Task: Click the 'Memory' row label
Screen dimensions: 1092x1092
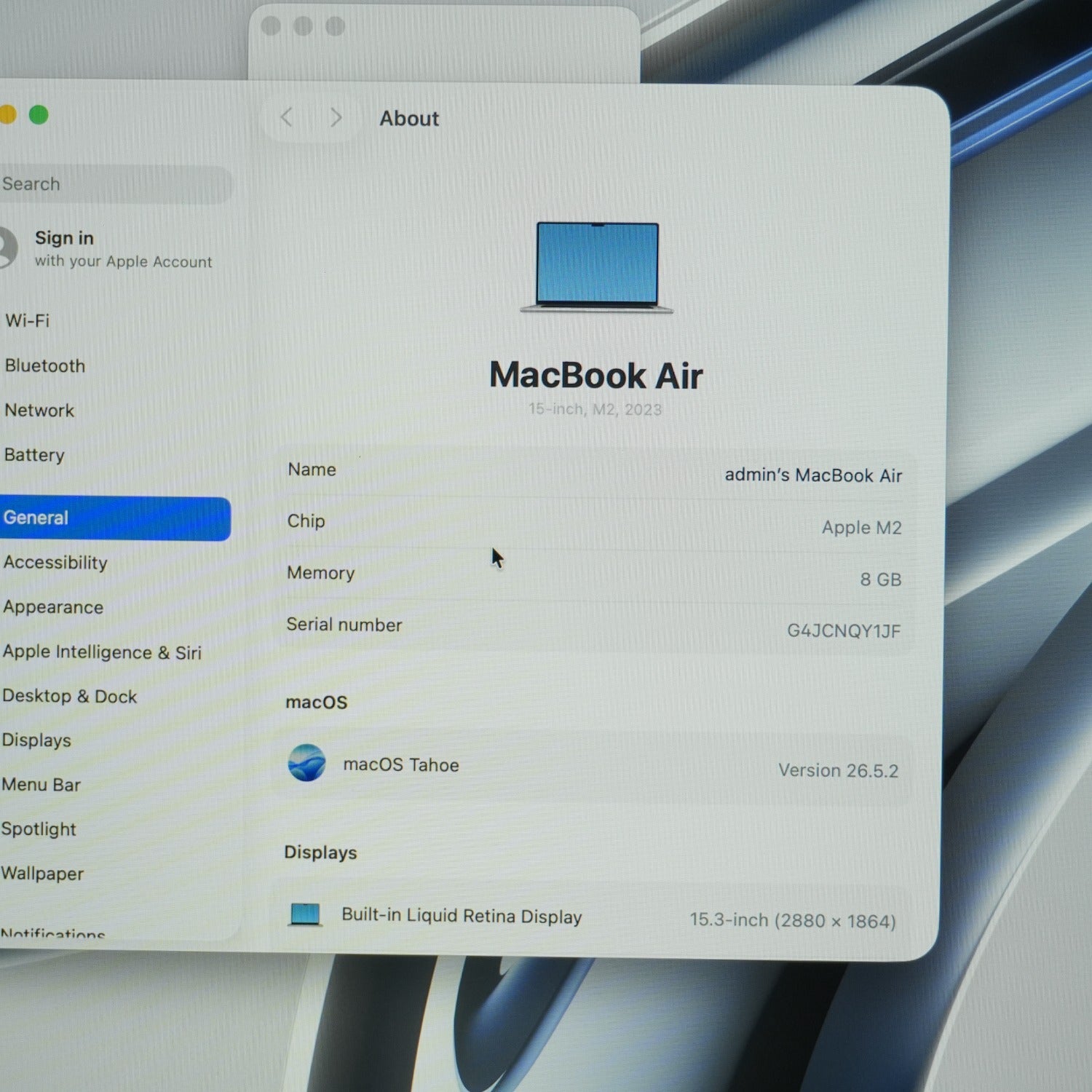Action: point(321,573)
